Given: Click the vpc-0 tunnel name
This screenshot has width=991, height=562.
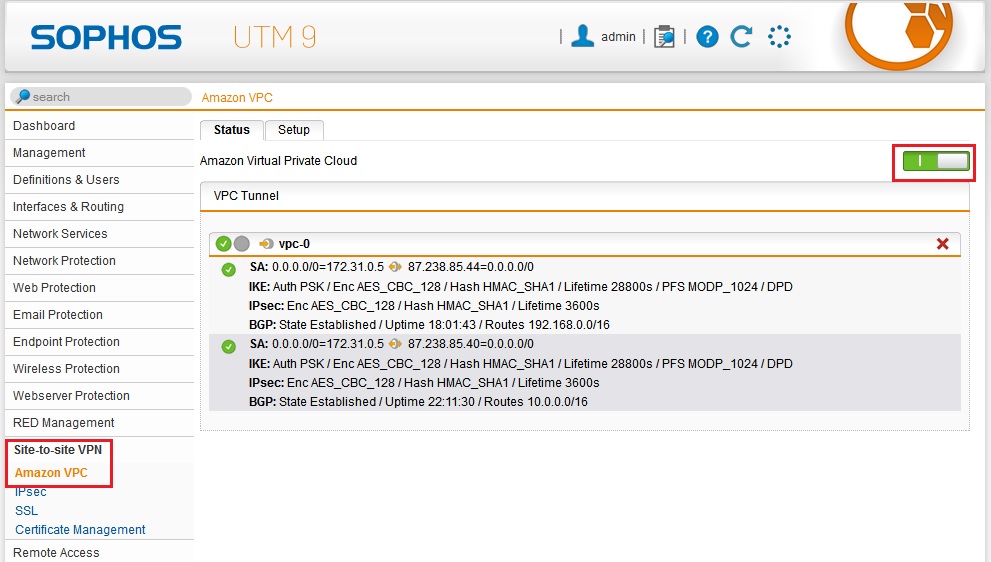Looking at the screenshot, I should tap(294, 244).
